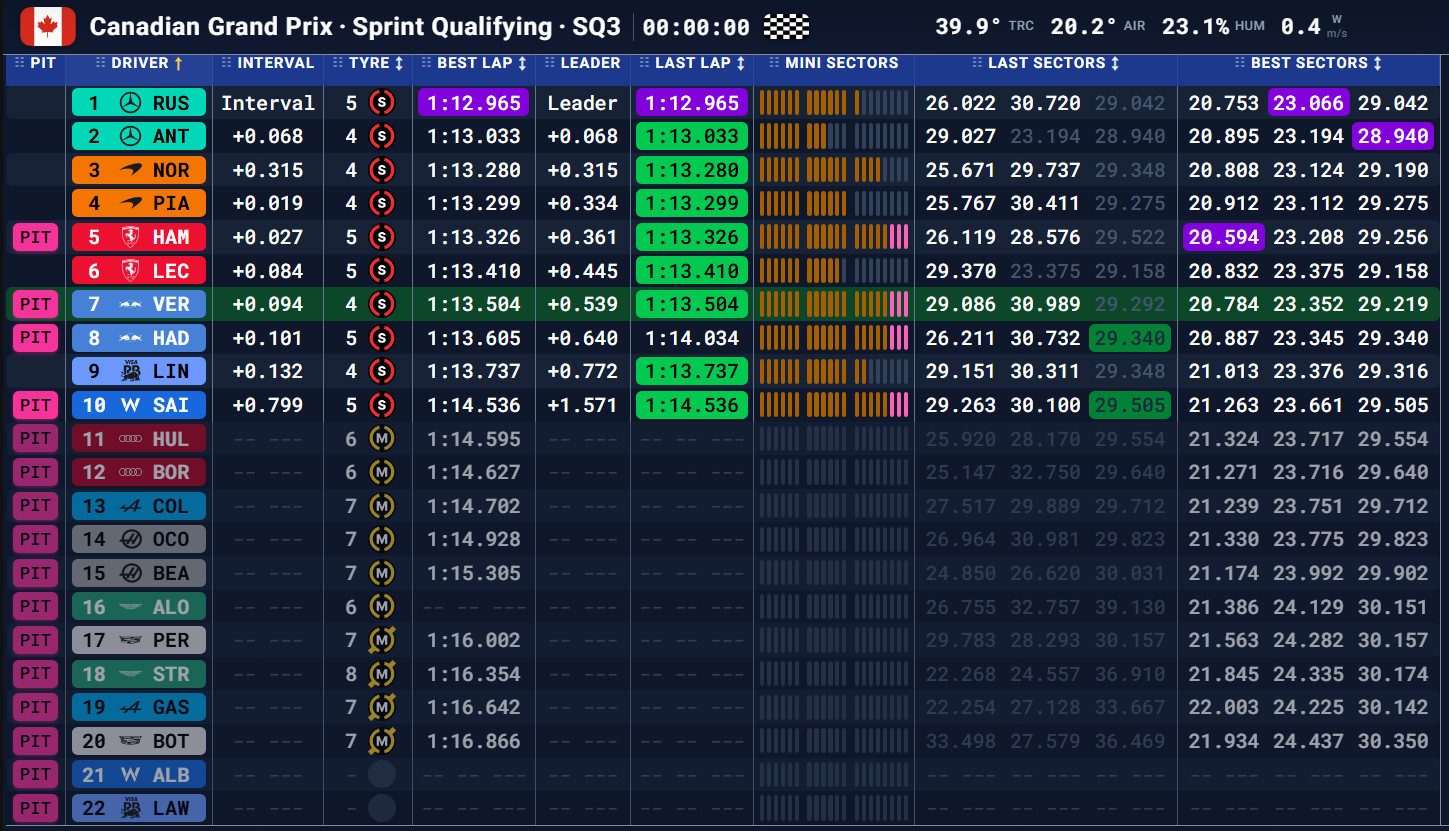
Task: Click the soft tyre icon in HAM's row
Action: tap(381, 237)
